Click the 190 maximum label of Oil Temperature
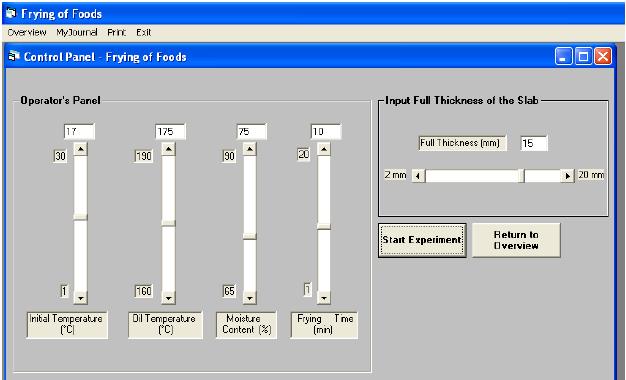 (x=143, y=156)
